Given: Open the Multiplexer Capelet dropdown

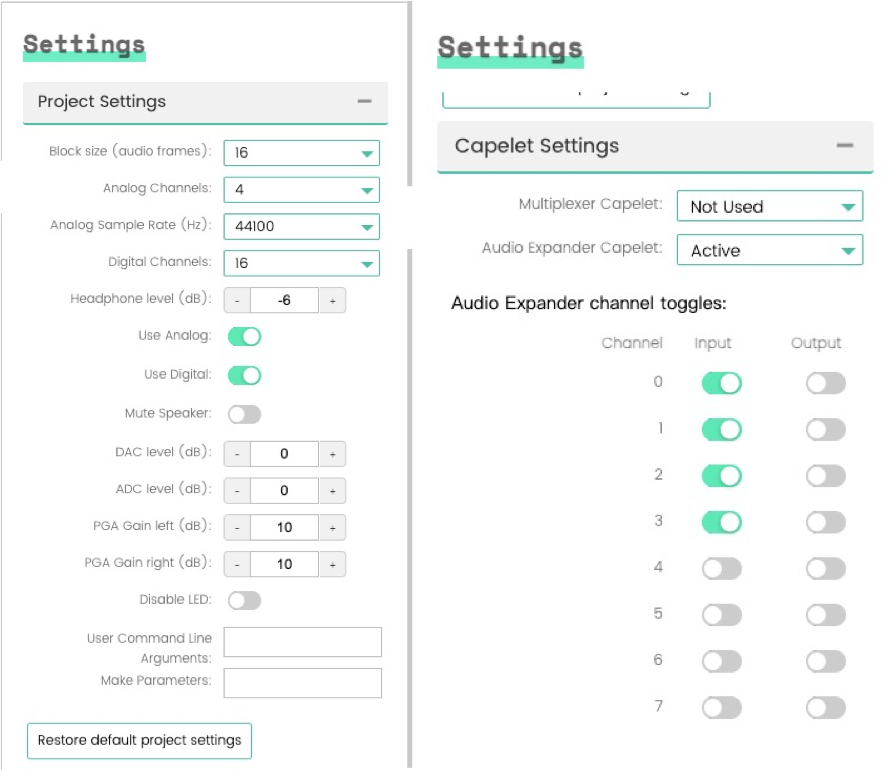Looking at the screenshot, I should click(769, 207).
